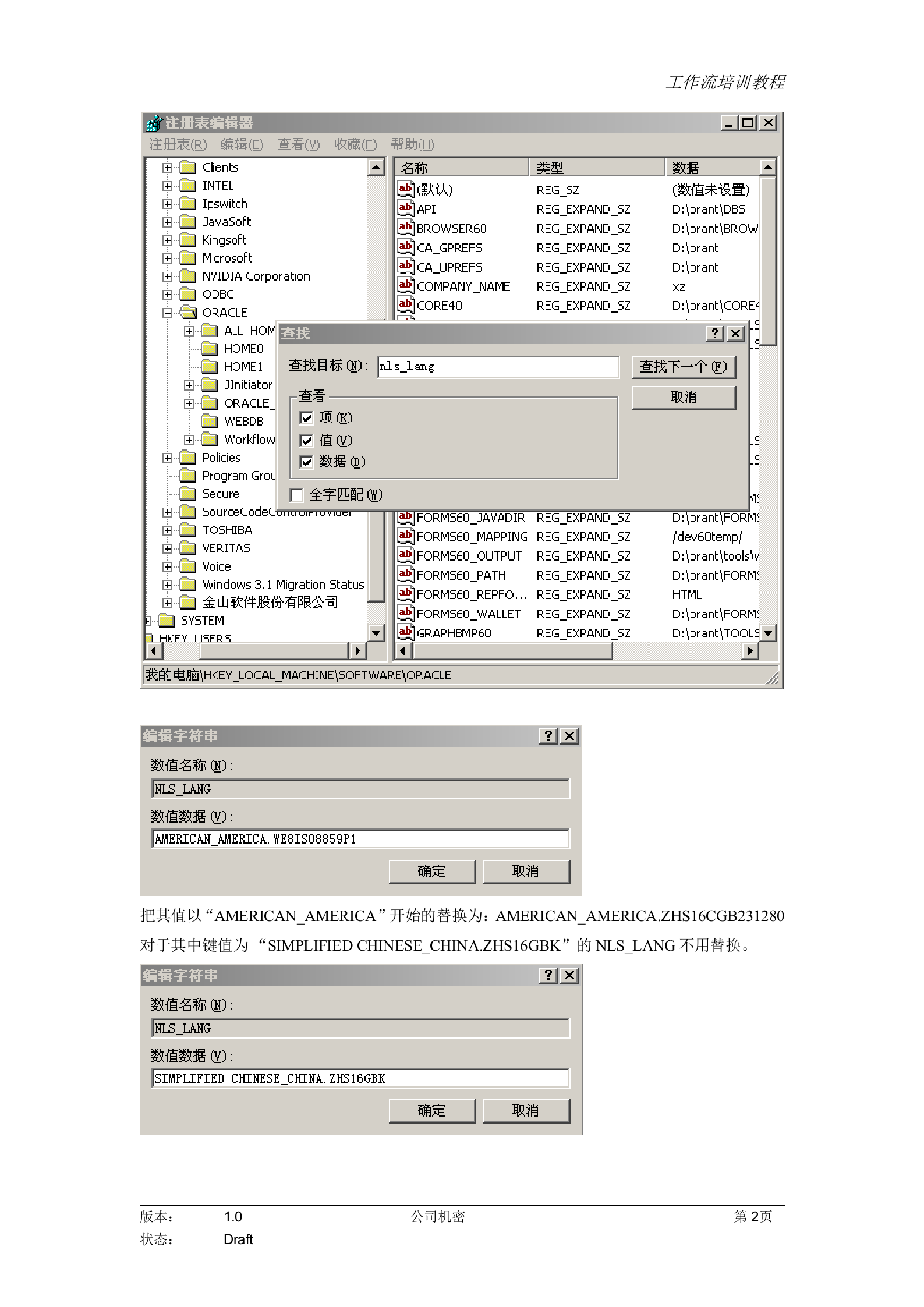Expand the JInitiator tree node
The image size is (924, 1307).
(189, 385)
